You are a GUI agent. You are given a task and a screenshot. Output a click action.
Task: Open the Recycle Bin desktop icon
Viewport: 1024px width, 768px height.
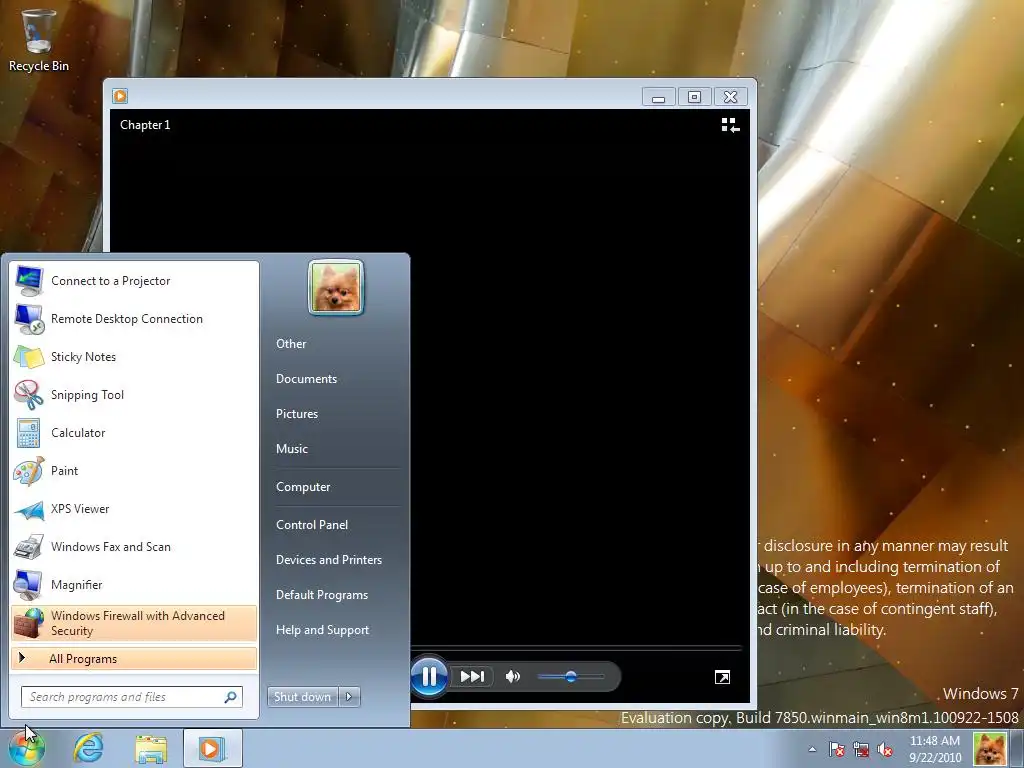point(39,39)
